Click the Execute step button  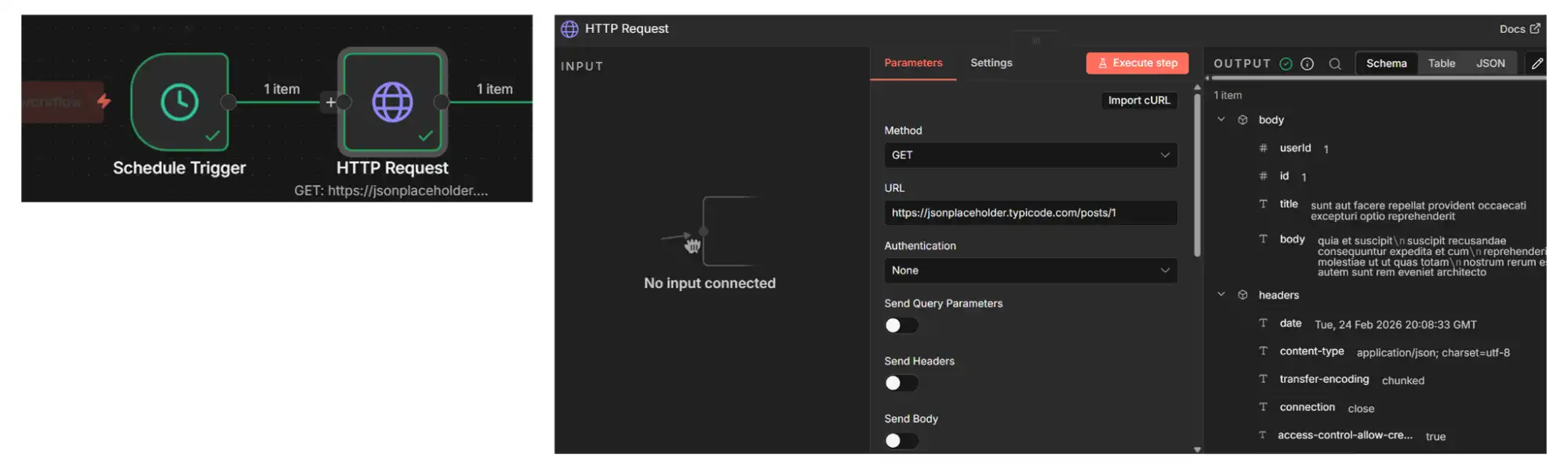coord(1137,63)
